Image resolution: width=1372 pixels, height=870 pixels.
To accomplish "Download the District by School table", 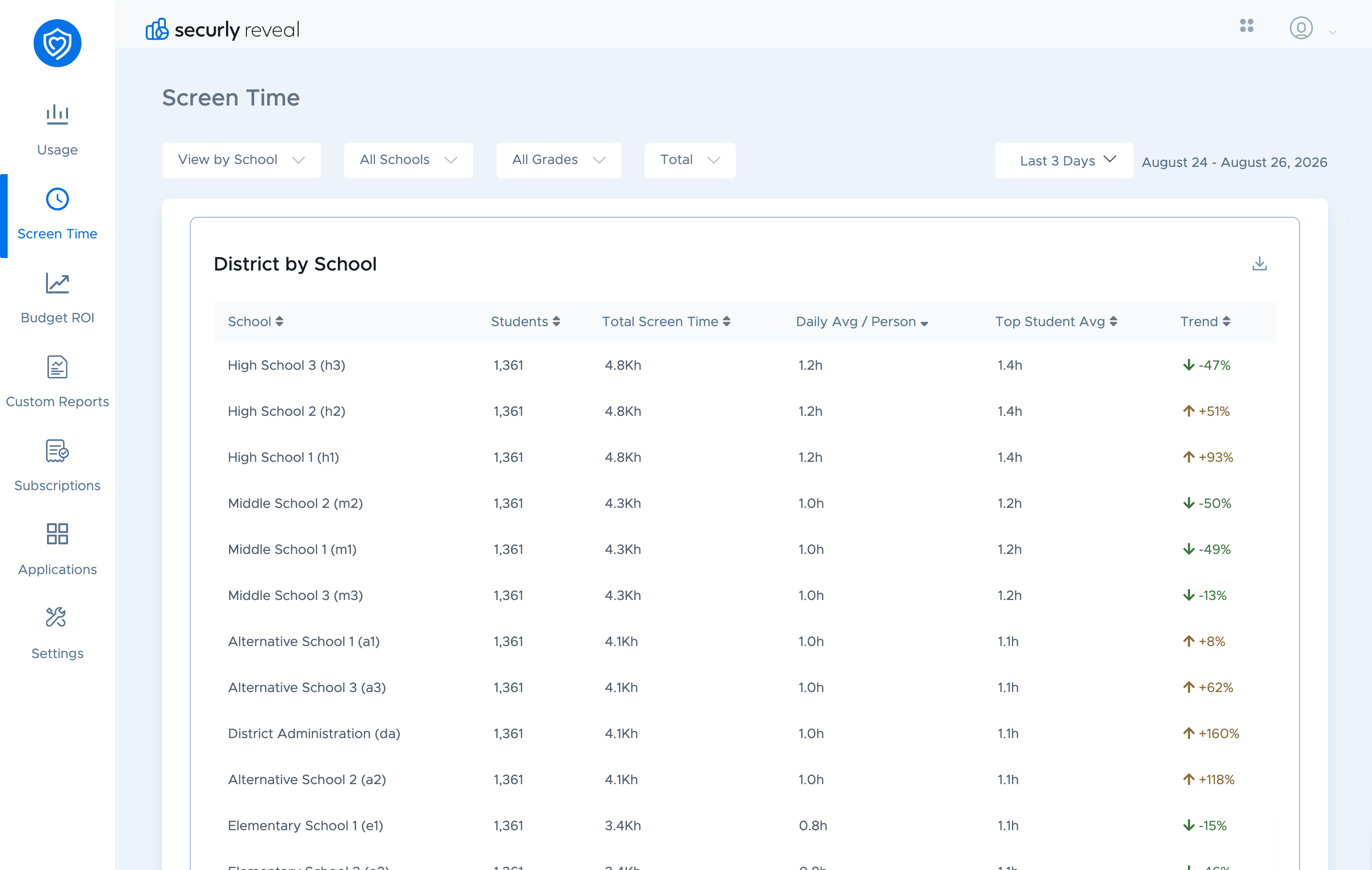I will (1259, 263).
